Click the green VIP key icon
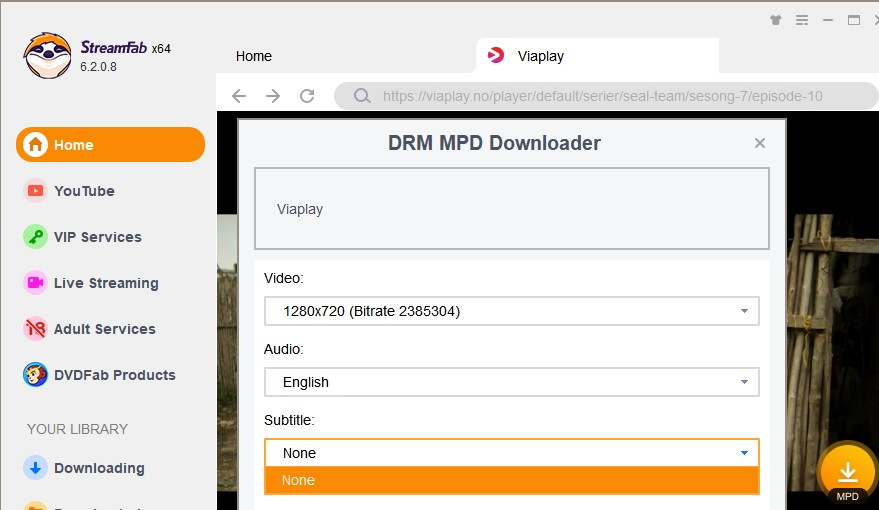This screenshot has height=510, width=879. point(35,237)
